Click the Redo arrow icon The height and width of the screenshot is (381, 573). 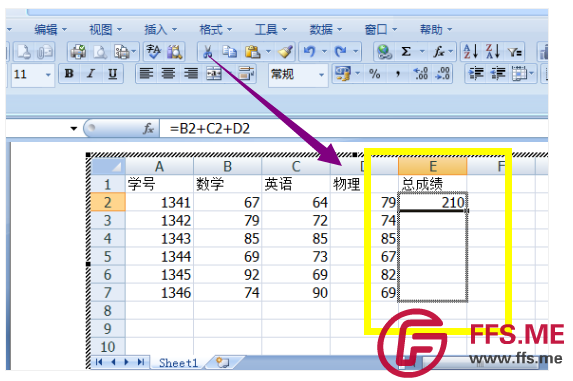[341, 52]
